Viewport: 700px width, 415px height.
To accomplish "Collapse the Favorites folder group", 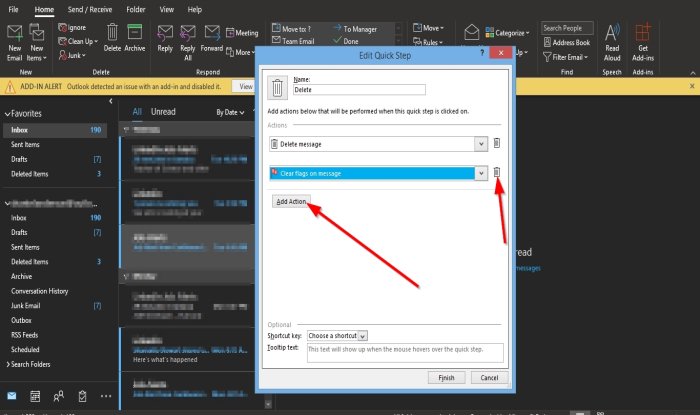I will [5, 115].
